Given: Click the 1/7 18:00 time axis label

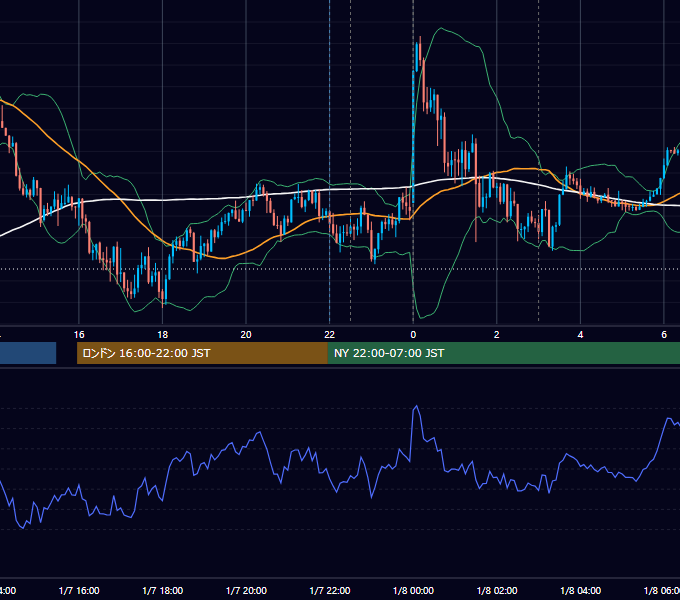Looking at the screenshot, I should click(163, 590).
